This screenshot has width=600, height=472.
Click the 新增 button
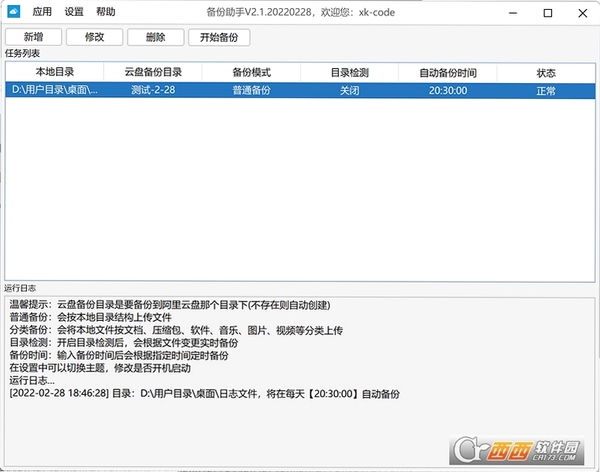pos(33,37)
